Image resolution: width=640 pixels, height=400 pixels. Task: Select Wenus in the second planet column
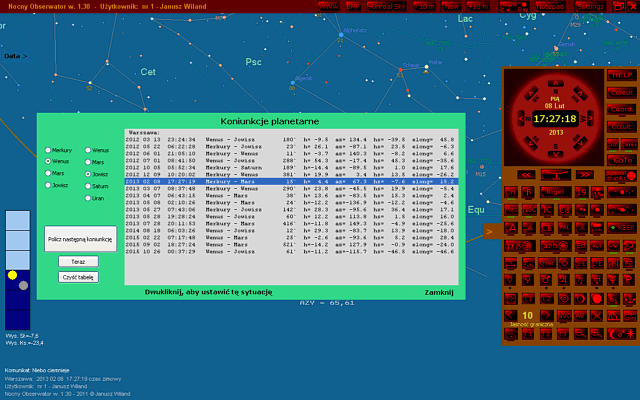point(97,150)
